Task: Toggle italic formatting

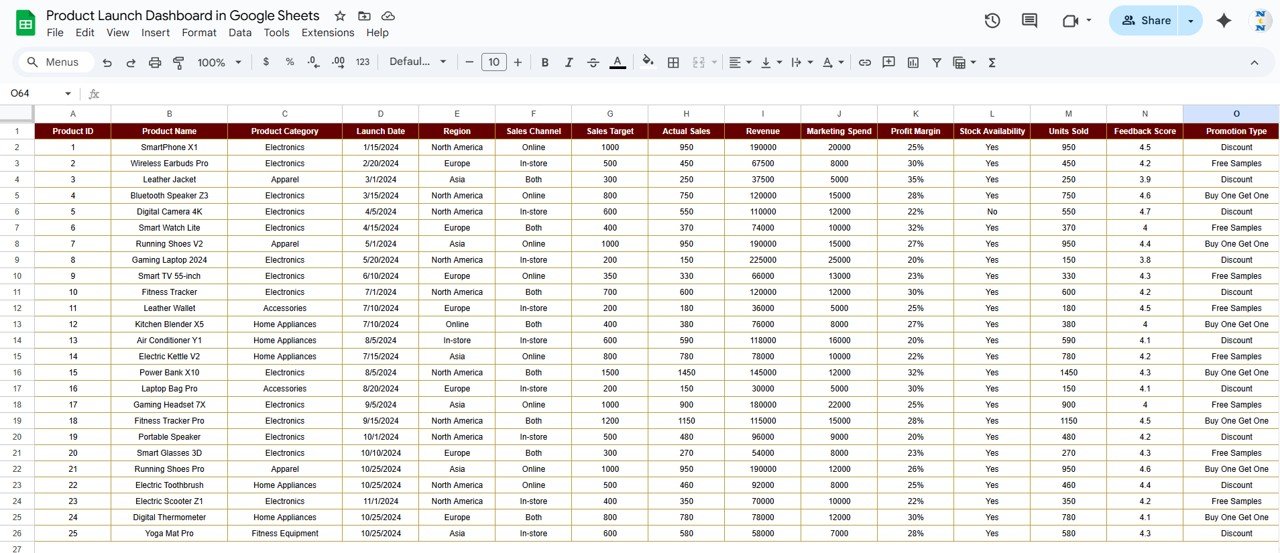Action: tap(569, 62)
